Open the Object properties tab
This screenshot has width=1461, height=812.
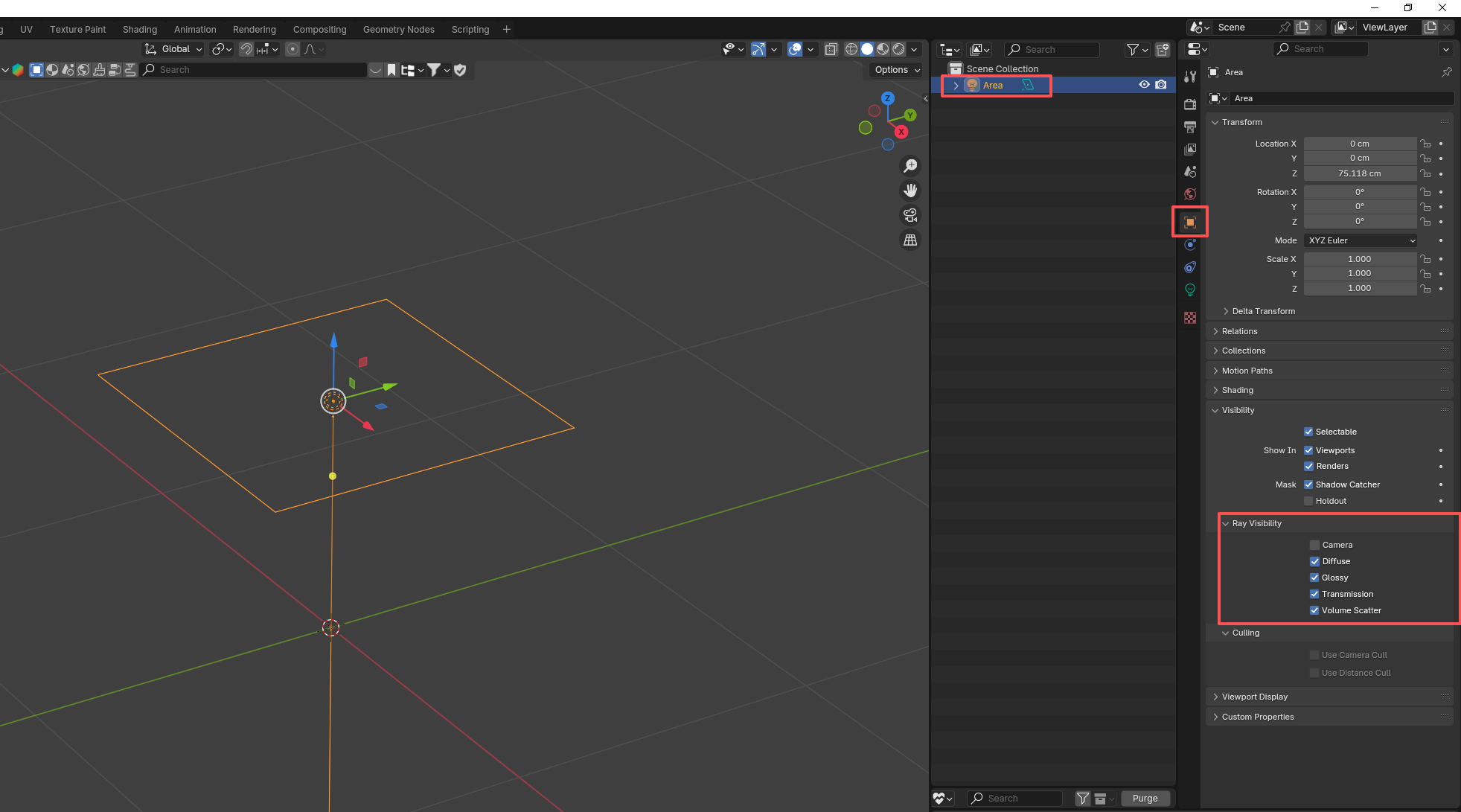coord(1190,222)
